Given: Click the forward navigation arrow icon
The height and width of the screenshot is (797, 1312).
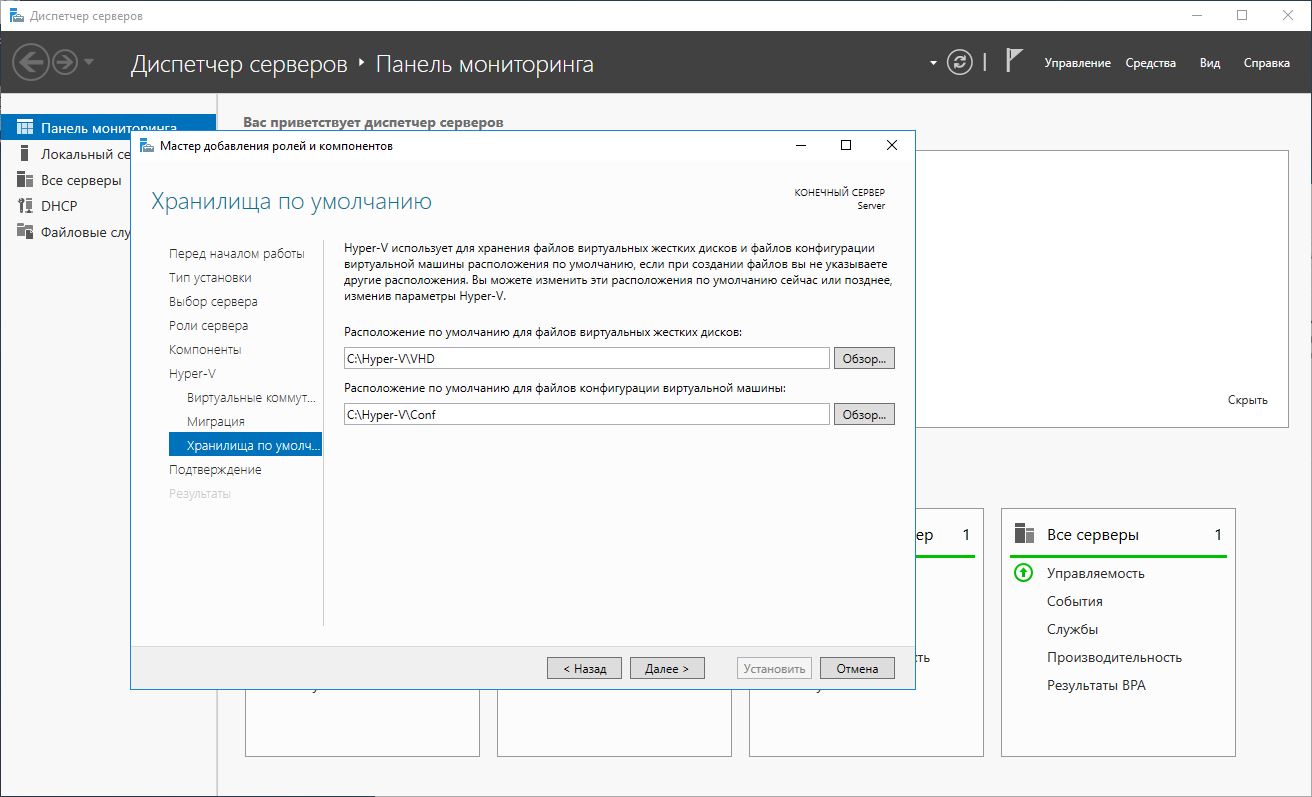Looking at the screenshot, I should (65, 63).
